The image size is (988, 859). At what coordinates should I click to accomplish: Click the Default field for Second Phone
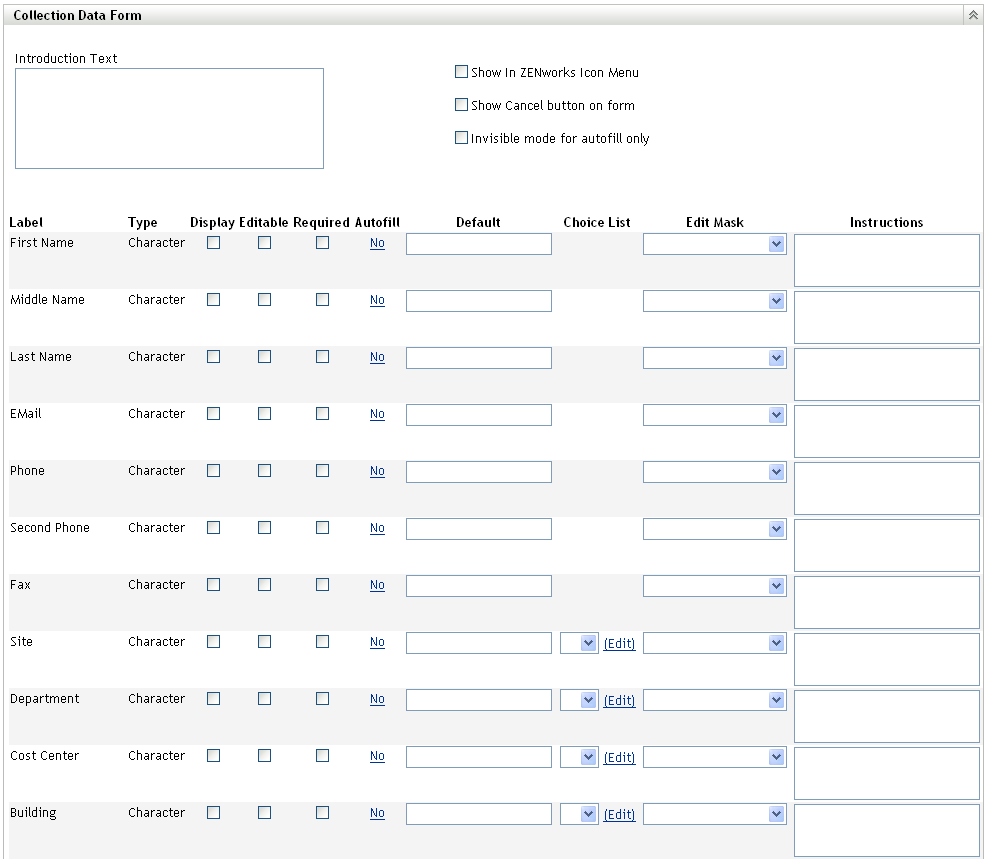[478, 529]
